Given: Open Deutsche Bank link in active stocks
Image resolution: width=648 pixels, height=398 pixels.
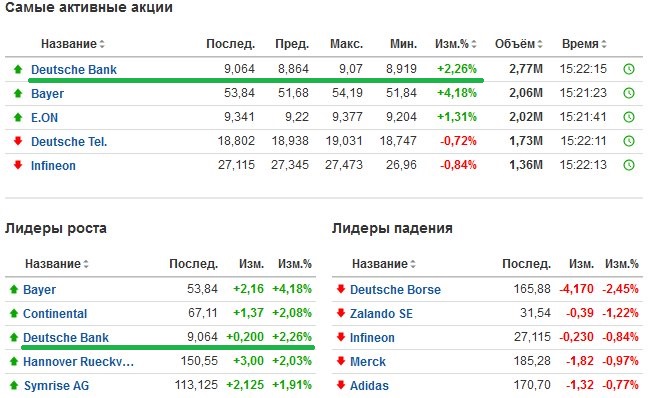Looking at the screenshot, I should pos(74,69).
